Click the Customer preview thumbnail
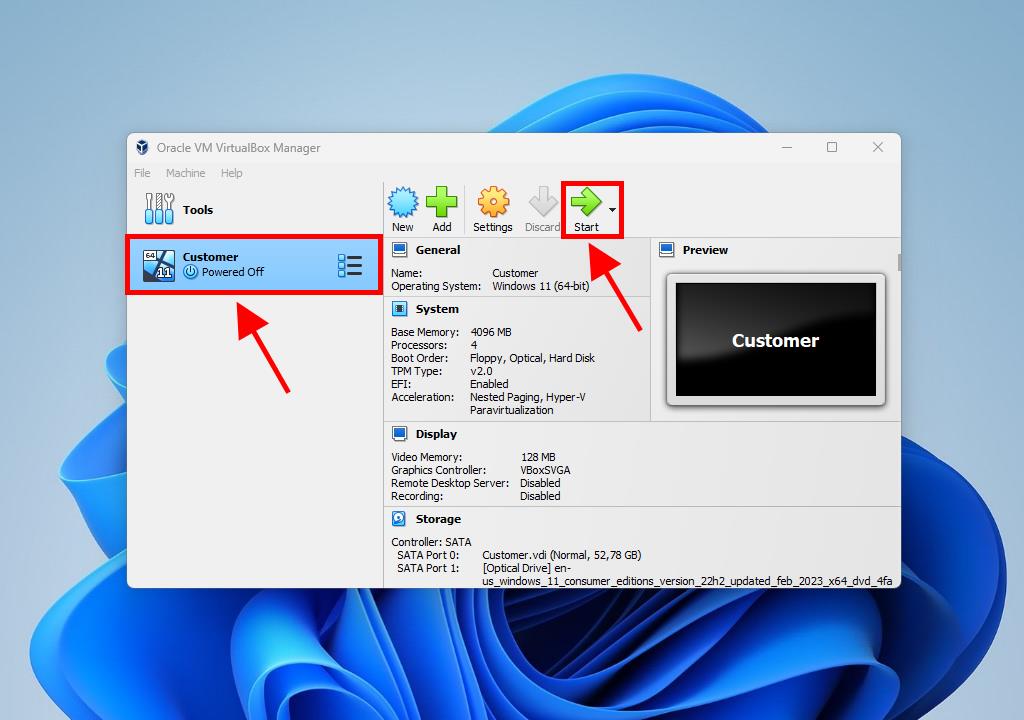This screenshot has width=1024, height=720. (x=775, y=340)
